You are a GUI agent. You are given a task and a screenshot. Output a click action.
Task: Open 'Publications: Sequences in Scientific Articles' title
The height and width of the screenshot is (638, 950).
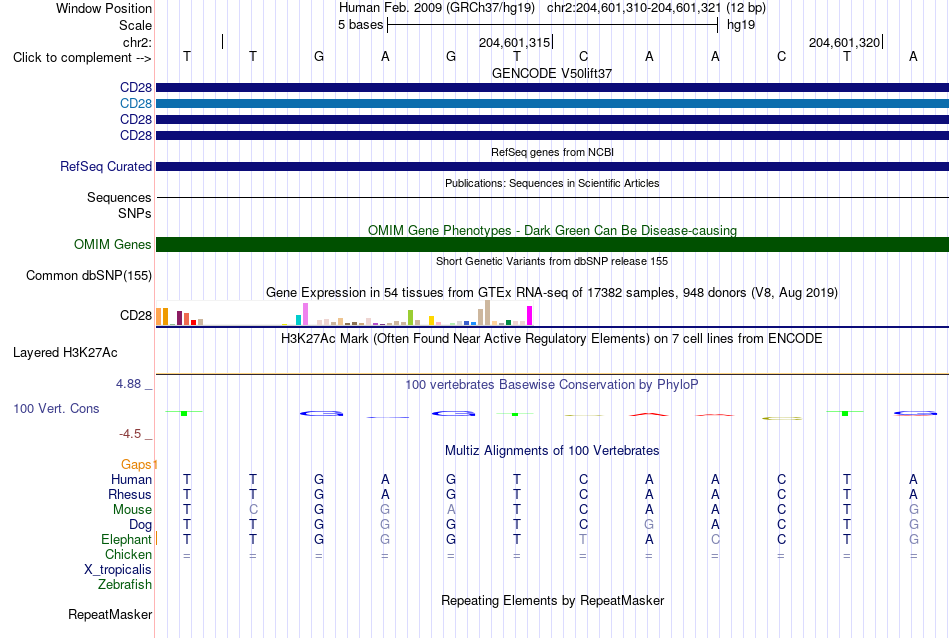552,183
